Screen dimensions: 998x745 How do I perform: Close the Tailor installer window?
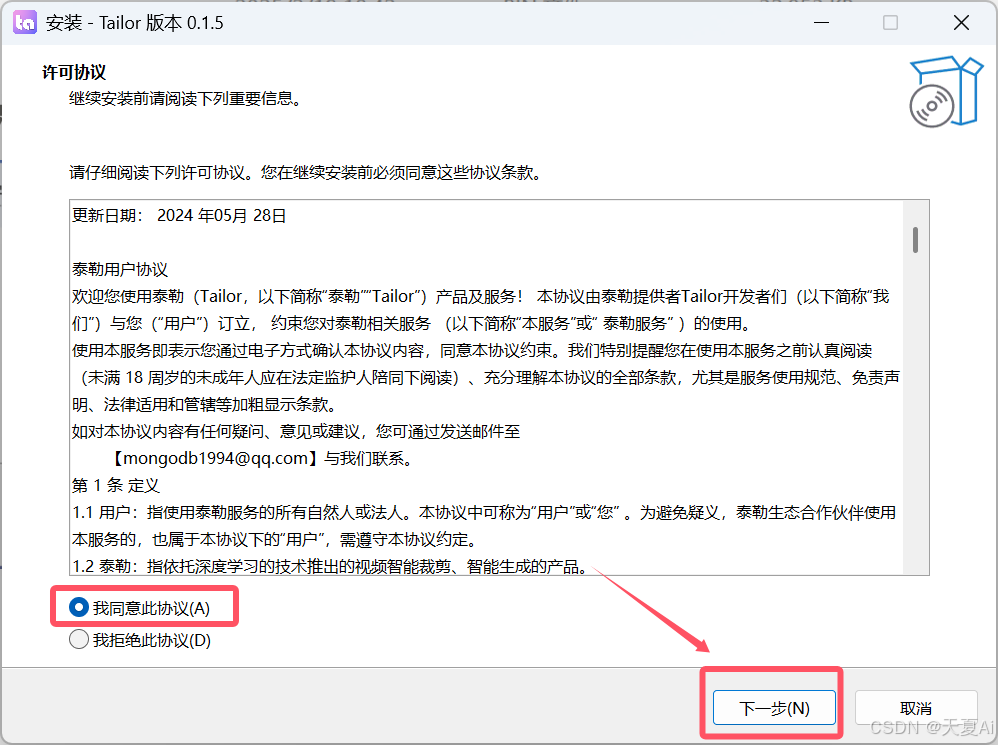(961, 23)
